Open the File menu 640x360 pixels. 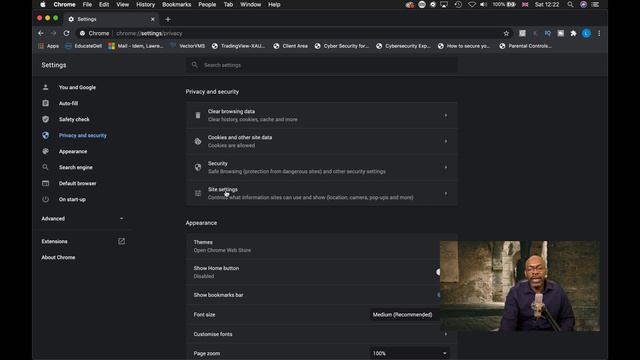point(87,4)
